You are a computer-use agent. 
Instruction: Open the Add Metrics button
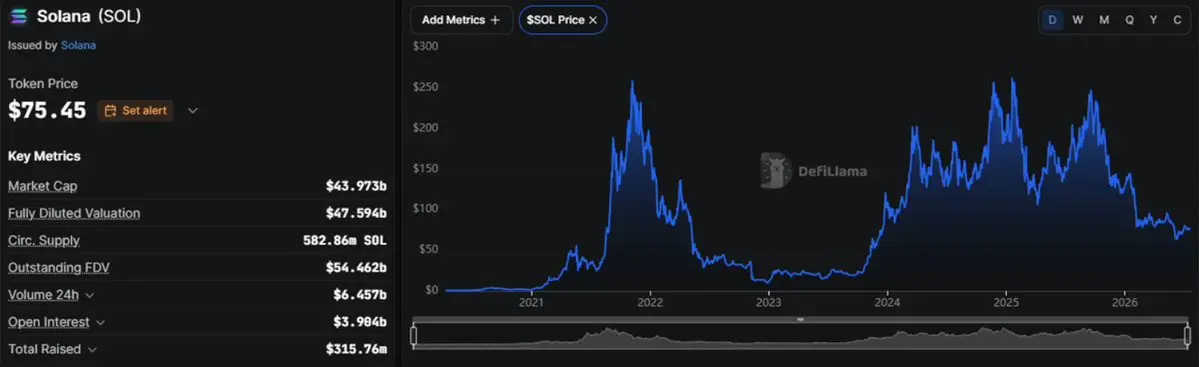pyautogui.click(x=461, y=20)
